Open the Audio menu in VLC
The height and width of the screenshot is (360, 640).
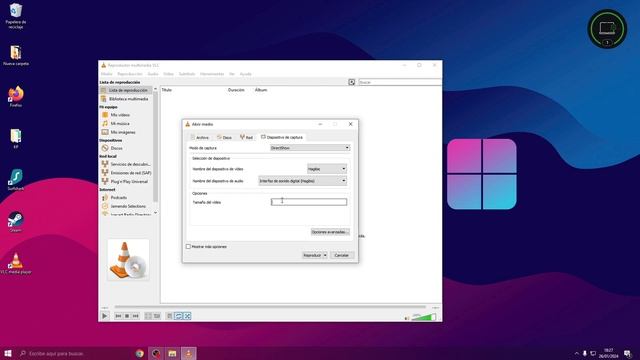[153, 74]
